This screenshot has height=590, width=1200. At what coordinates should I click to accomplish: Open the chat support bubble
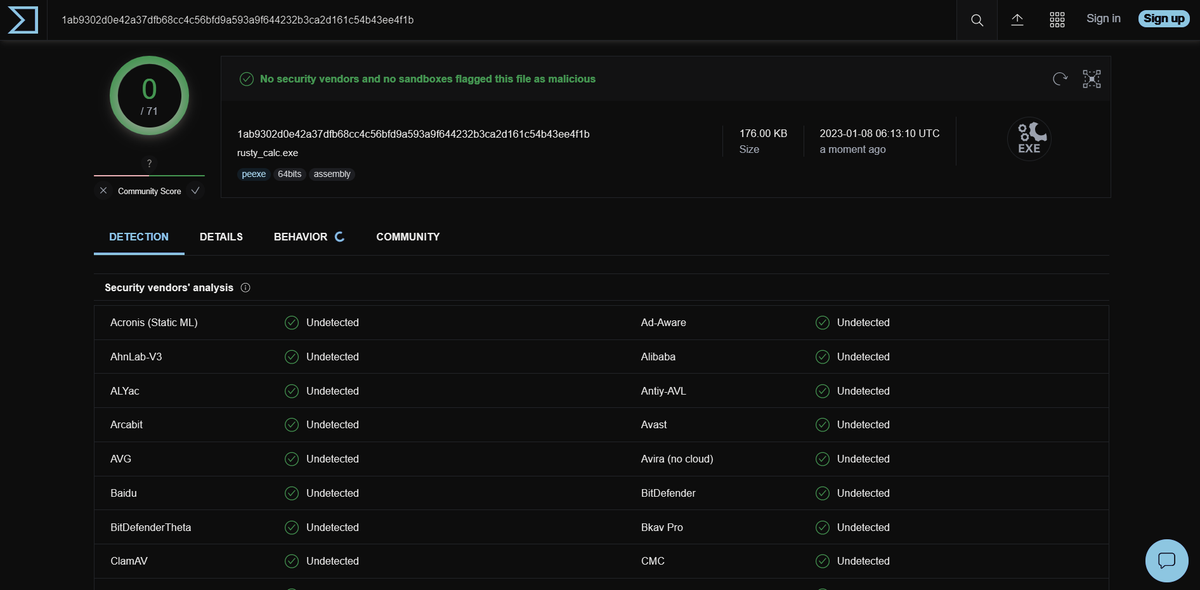[x=1166, y=560]
